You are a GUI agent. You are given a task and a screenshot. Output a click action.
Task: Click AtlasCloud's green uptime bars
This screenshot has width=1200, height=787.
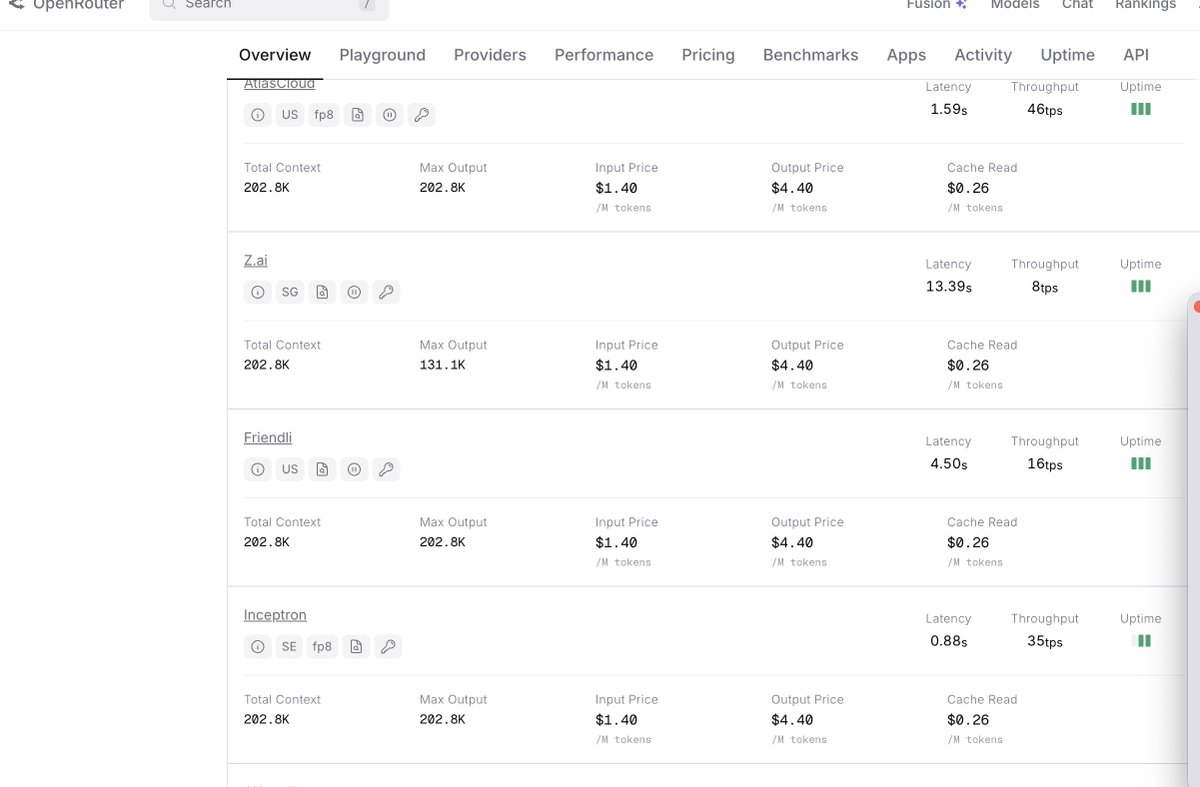(x=1141, y=109)
